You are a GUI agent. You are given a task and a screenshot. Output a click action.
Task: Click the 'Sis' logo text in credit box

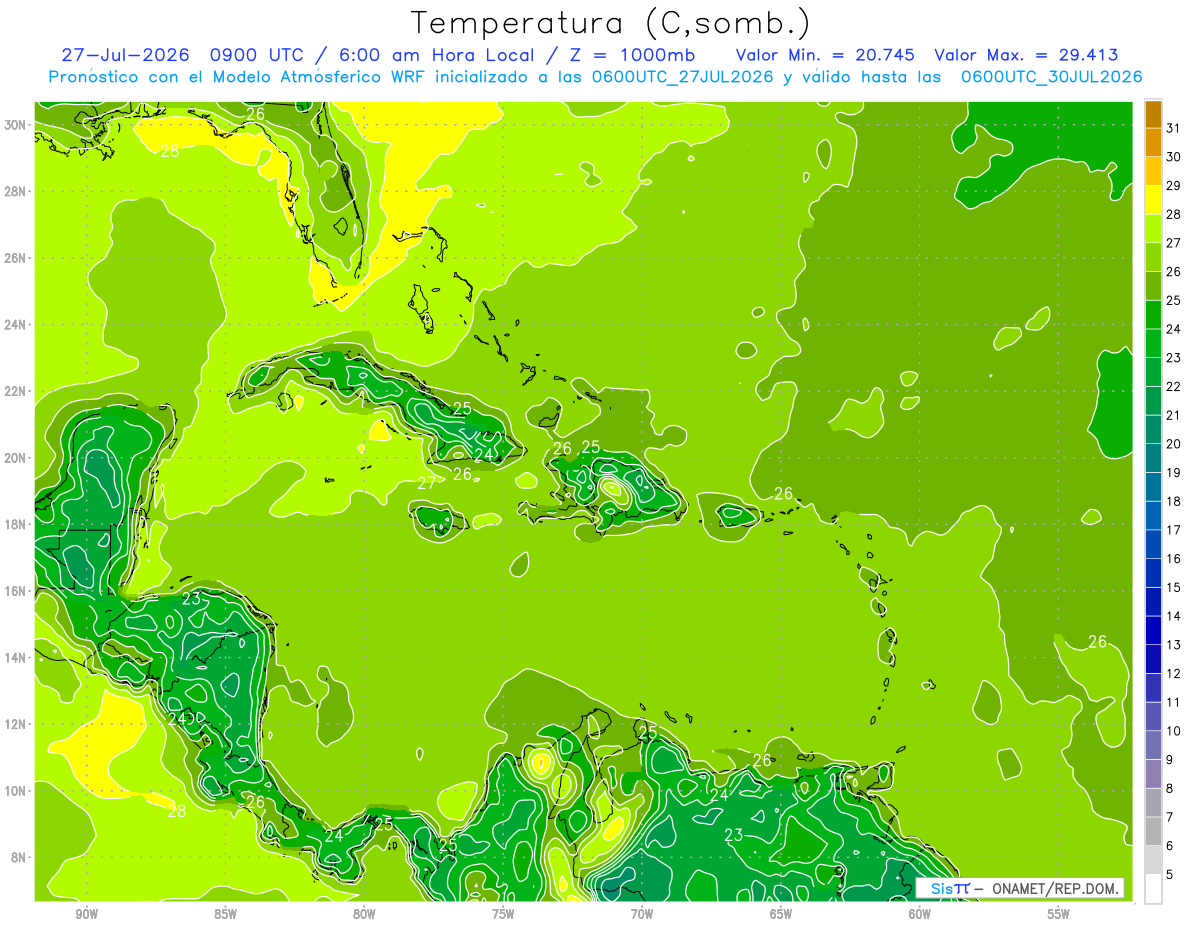pos(941,888)
